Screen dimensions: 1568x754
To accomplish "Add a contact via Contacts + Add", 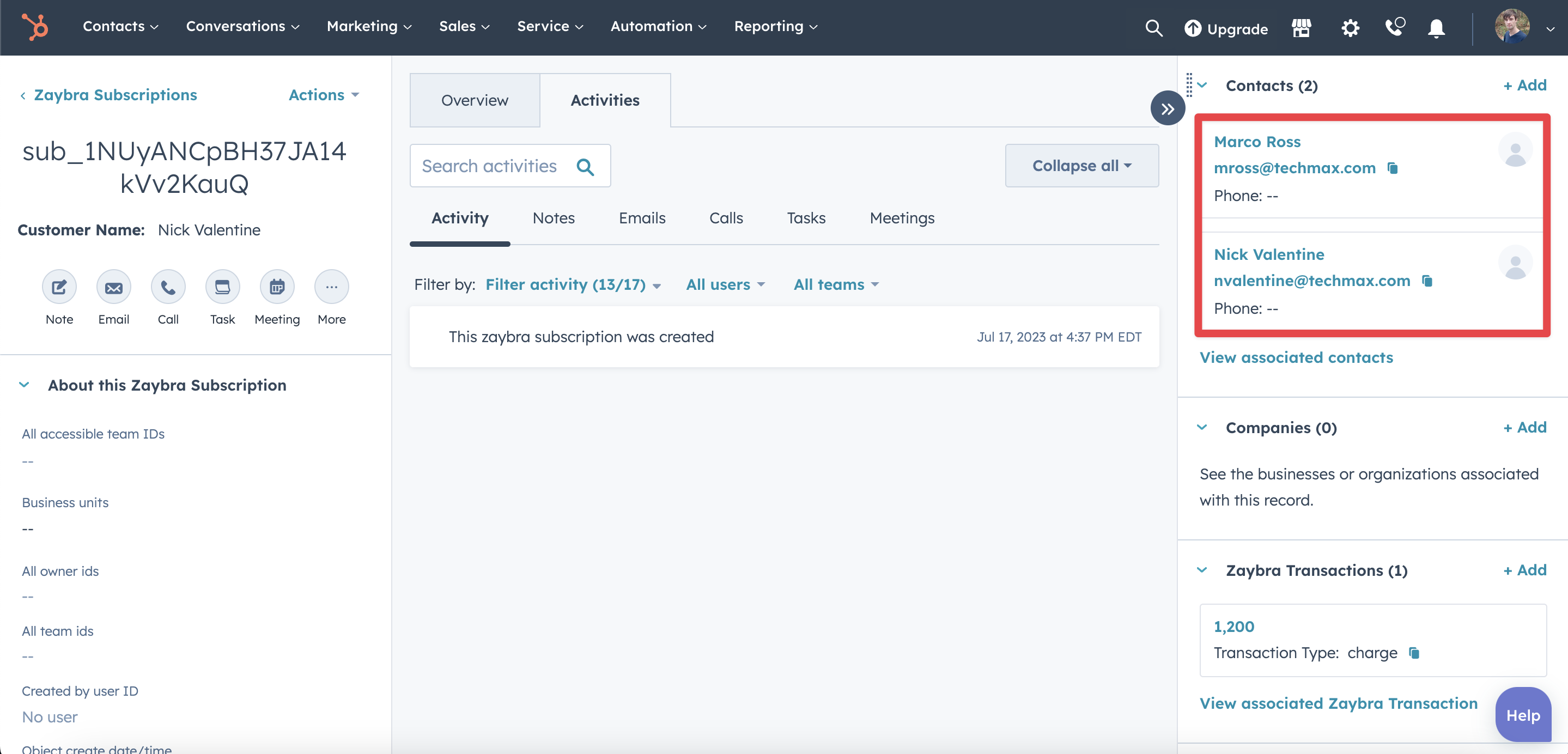I will [1525, 85].
